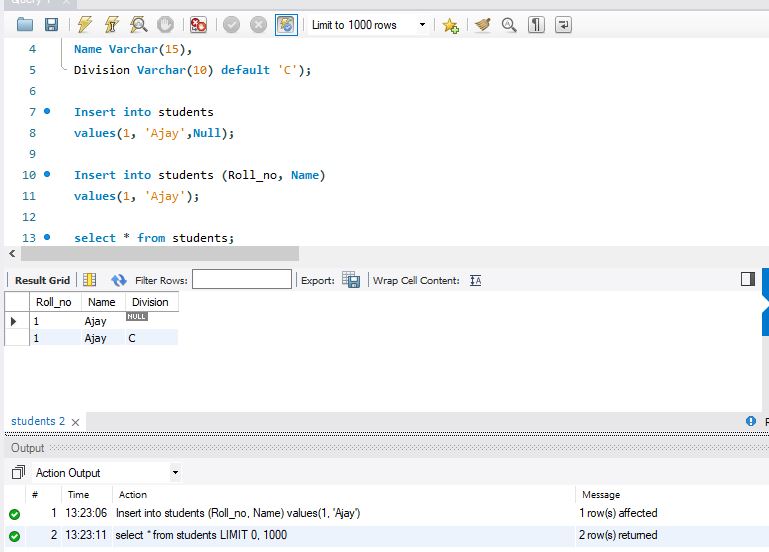Focus the Filter Rows input field

click(x=242, y=279)
